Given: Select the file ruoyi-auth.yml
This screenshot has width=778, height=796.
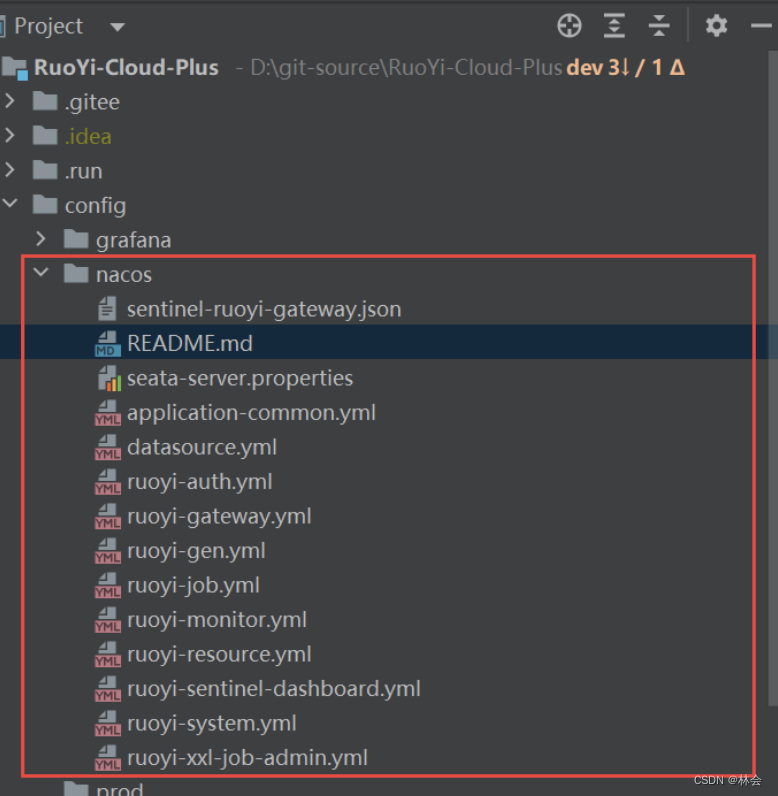Looking at the screenshot, I should pyautogui.click(x=199, y=482).
